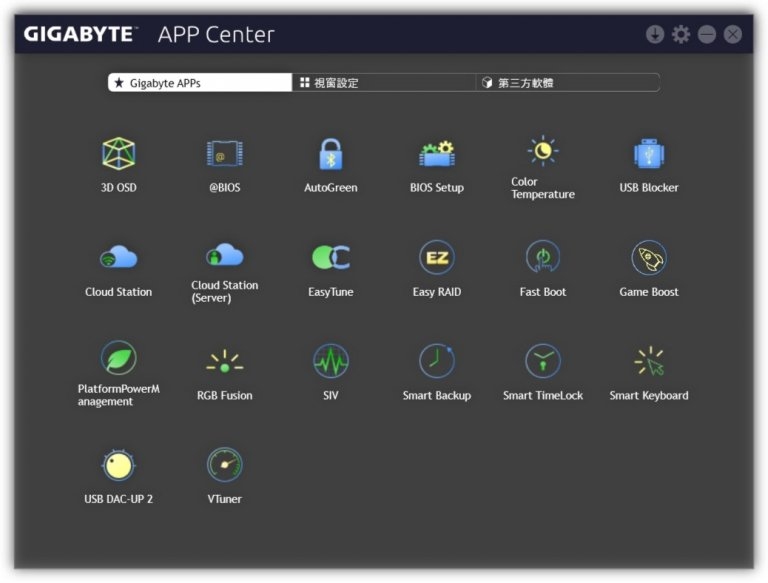Launch BIOS Setup gears icon
This screenshot has height=583, width=768.
(x=437, y=154)
